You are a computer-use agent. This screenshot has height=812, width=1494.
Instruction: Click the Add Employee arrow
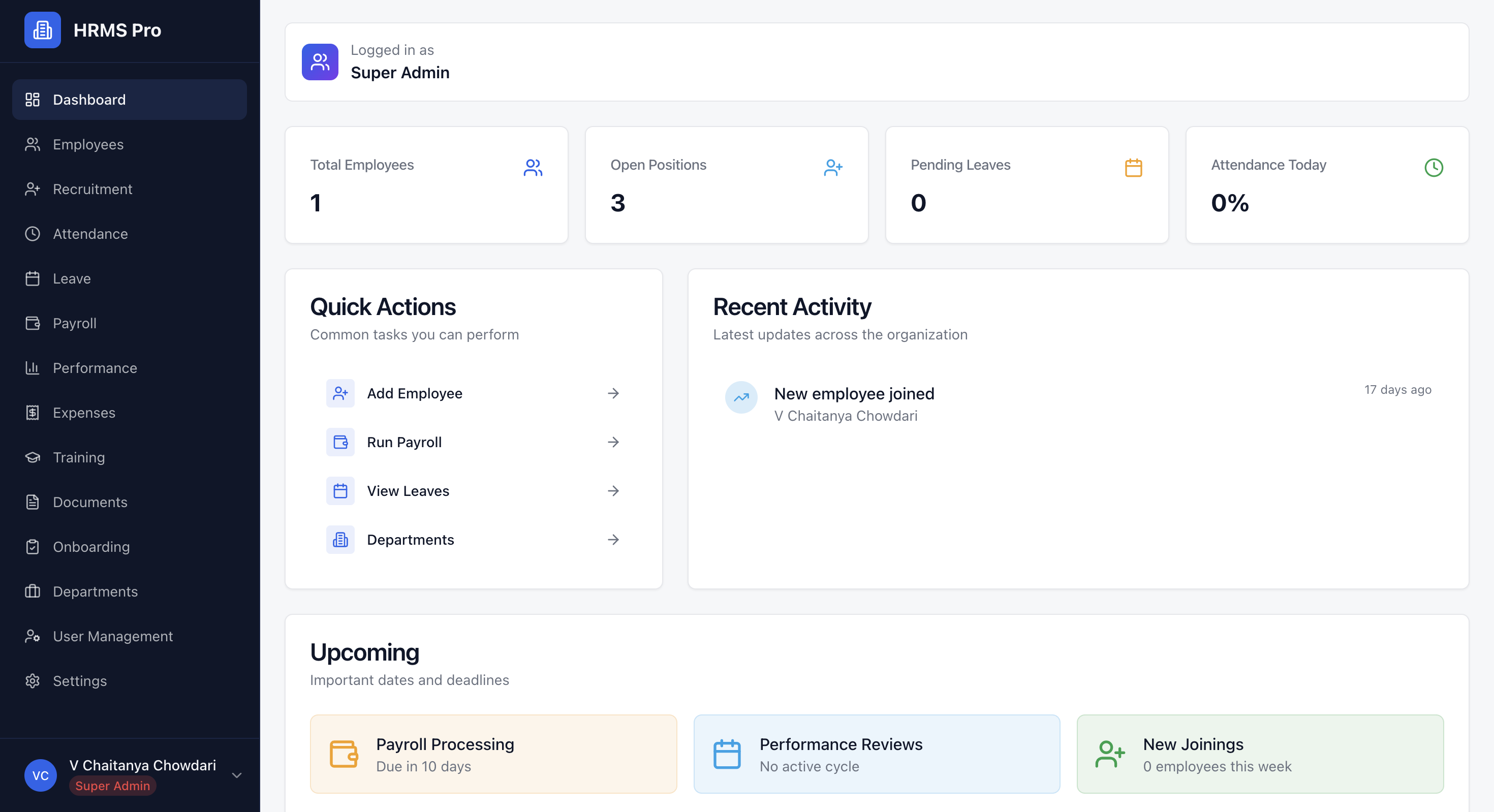click(x=613, y=393)
